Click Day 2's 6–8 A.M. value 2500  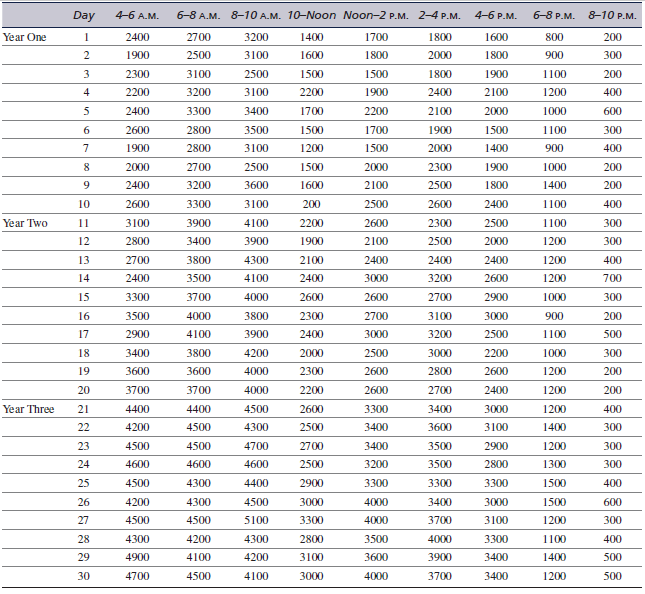tap(199, 55)
